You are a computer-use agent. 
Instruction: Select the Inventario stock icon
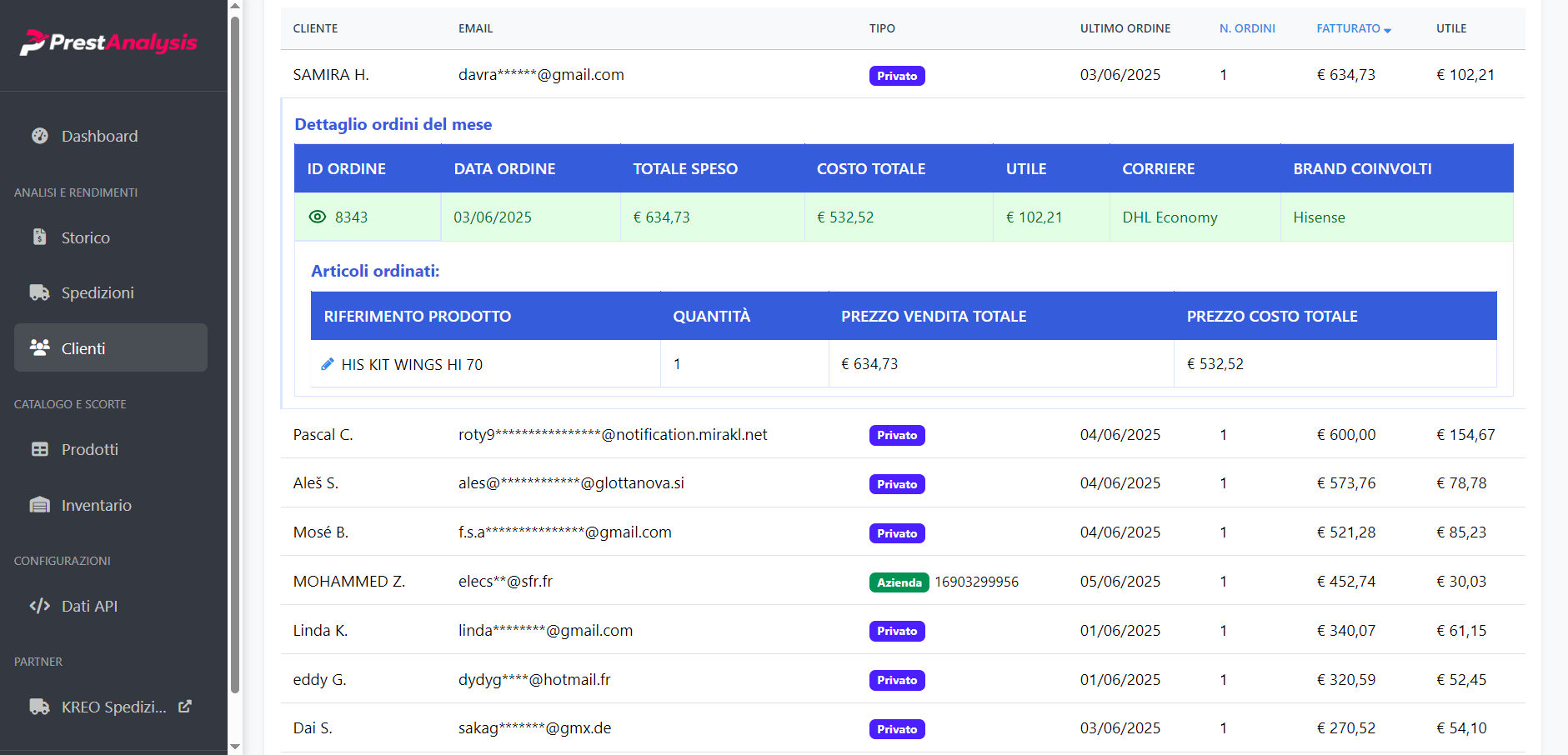40,505
